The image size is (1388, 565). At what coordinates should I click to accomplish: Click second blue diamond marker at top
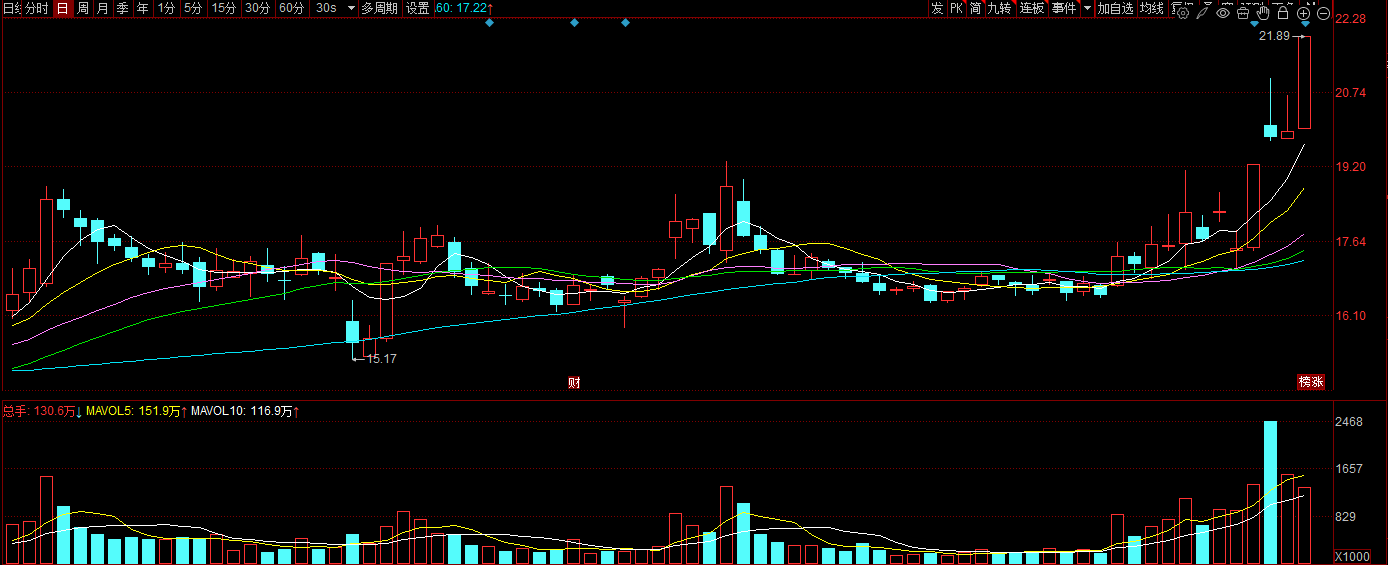[574, 23]
